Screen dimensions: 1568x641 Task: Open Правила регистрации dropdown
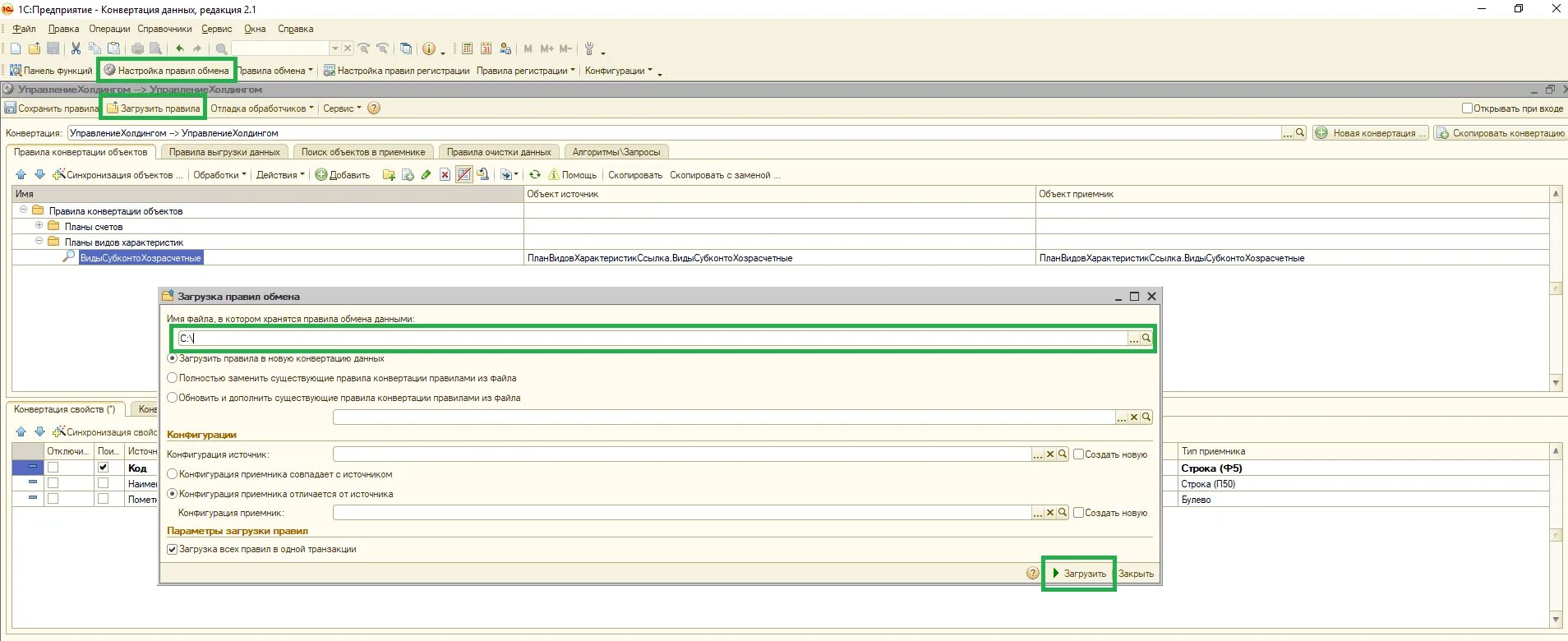[x=526, y=71]
